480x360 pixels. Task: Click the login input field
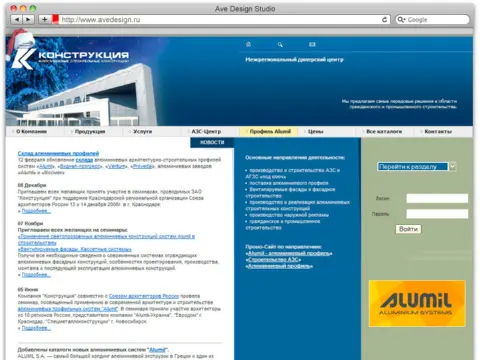coord(437,198)
